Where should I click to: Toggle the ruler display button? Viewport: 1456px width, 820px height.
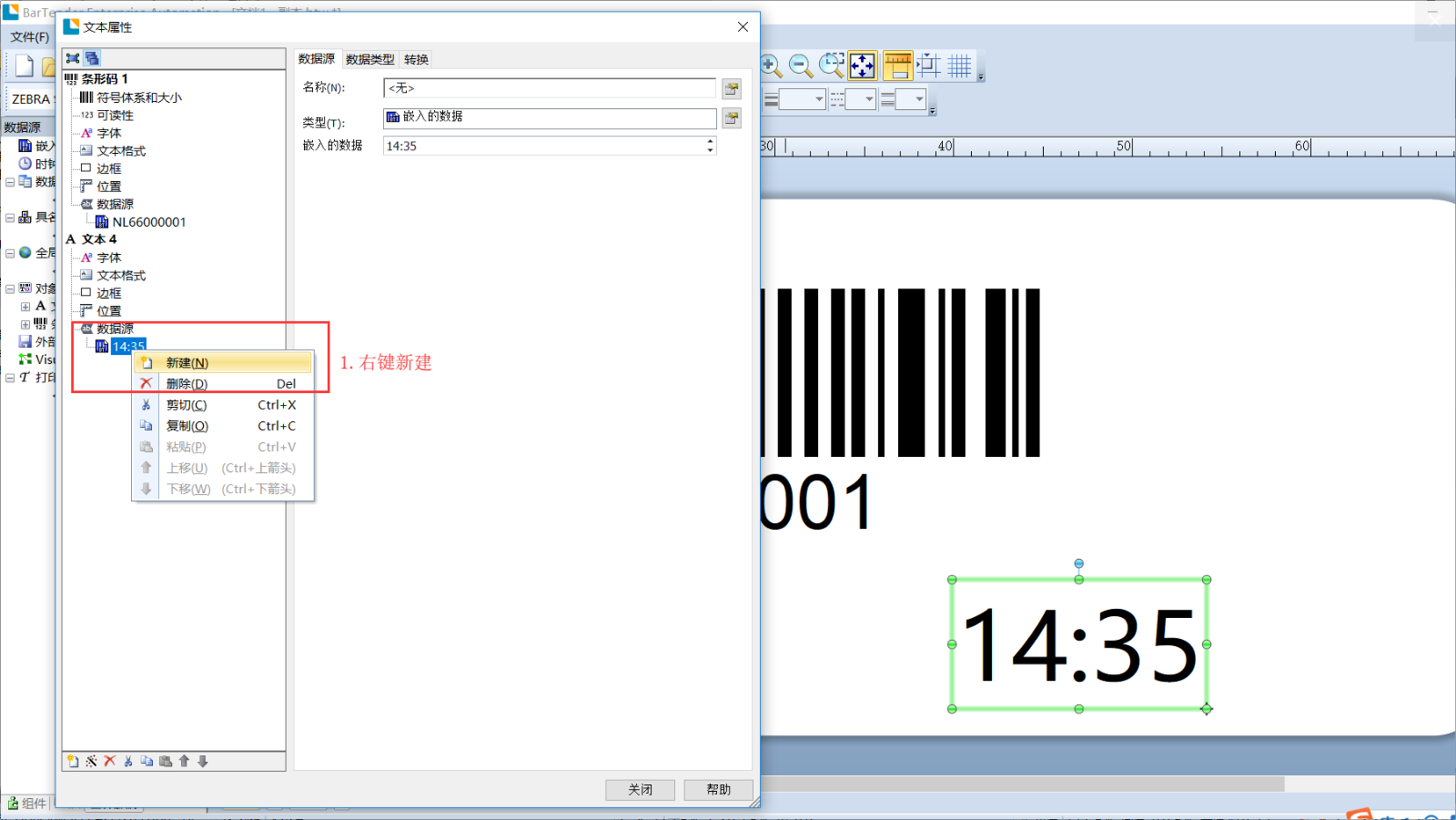(x=897, y=66)
